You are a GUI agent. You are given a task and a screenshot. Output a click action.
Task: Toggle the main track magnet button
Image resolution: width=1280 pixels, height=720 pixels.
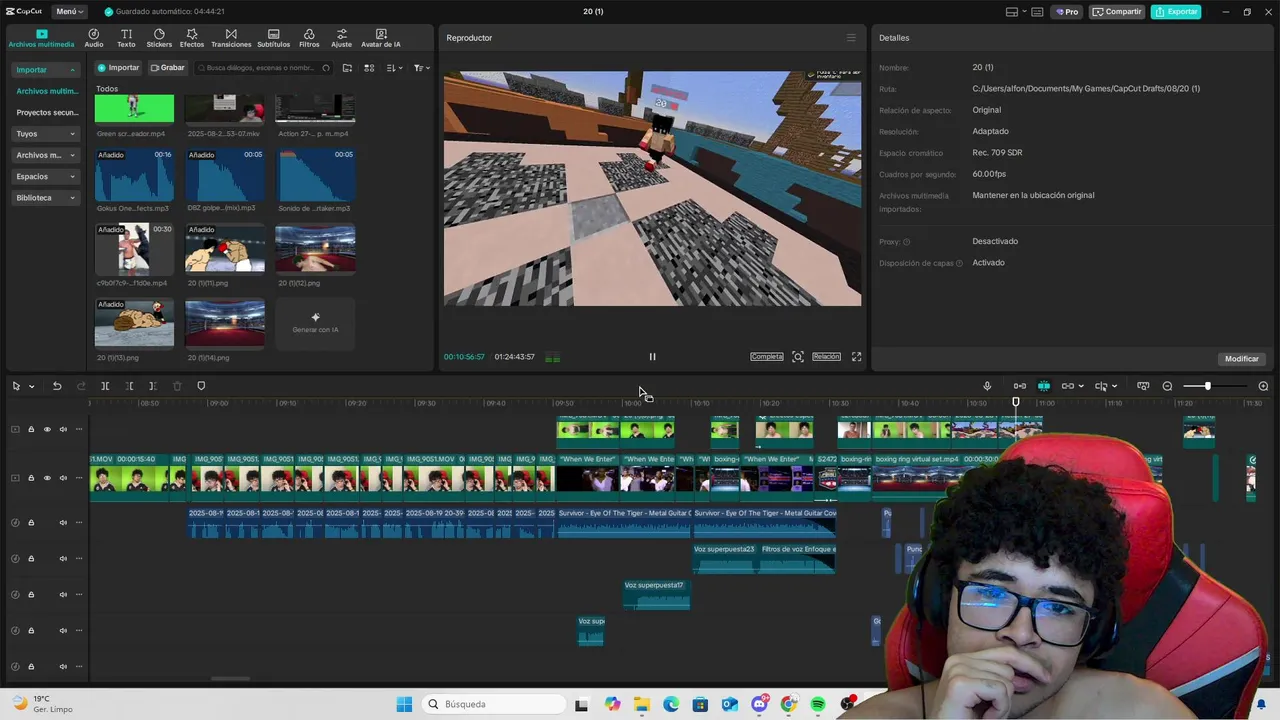coord(1020,386)
